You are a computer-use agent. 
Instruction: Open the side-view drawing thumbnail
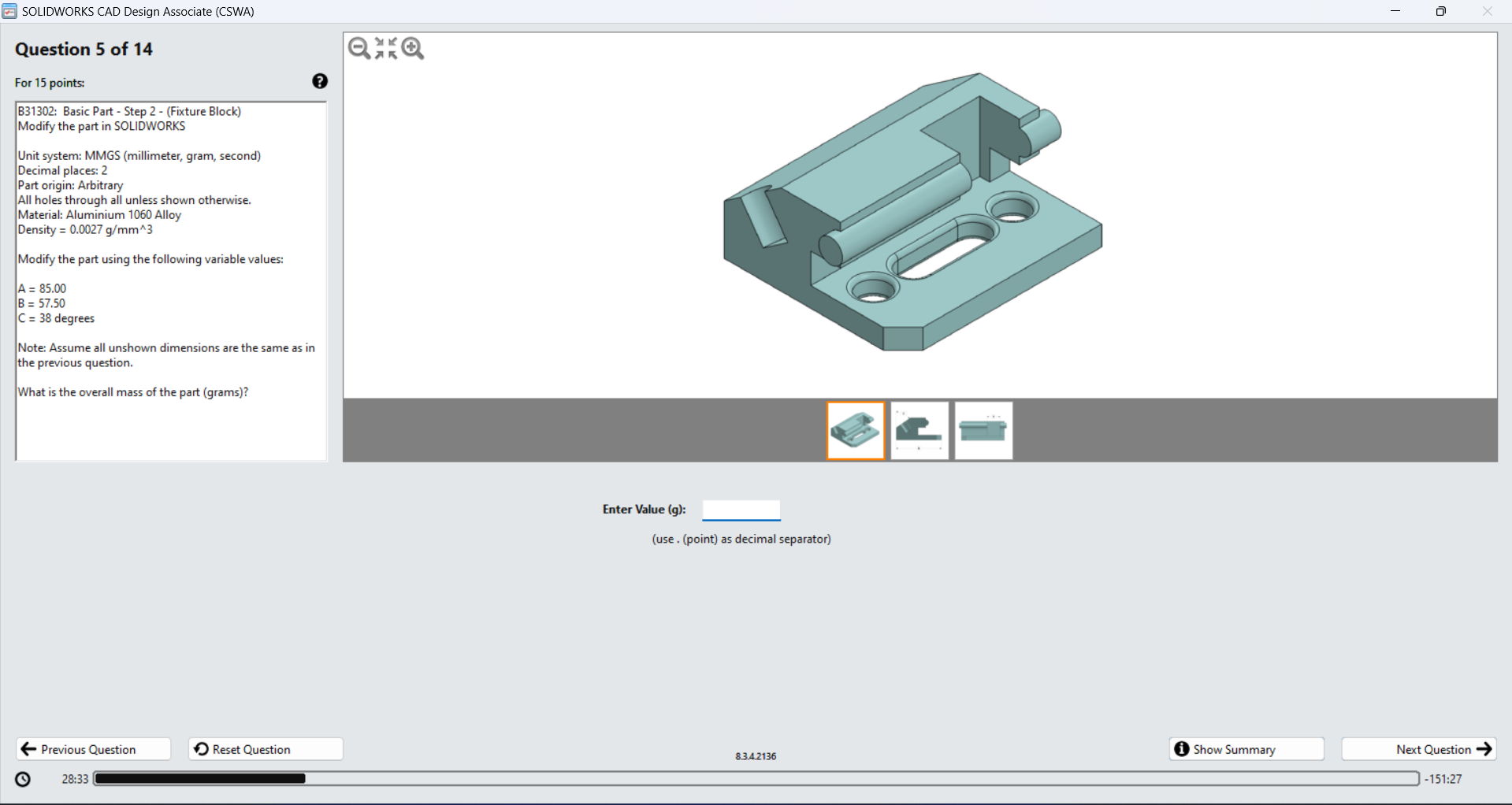919,430
